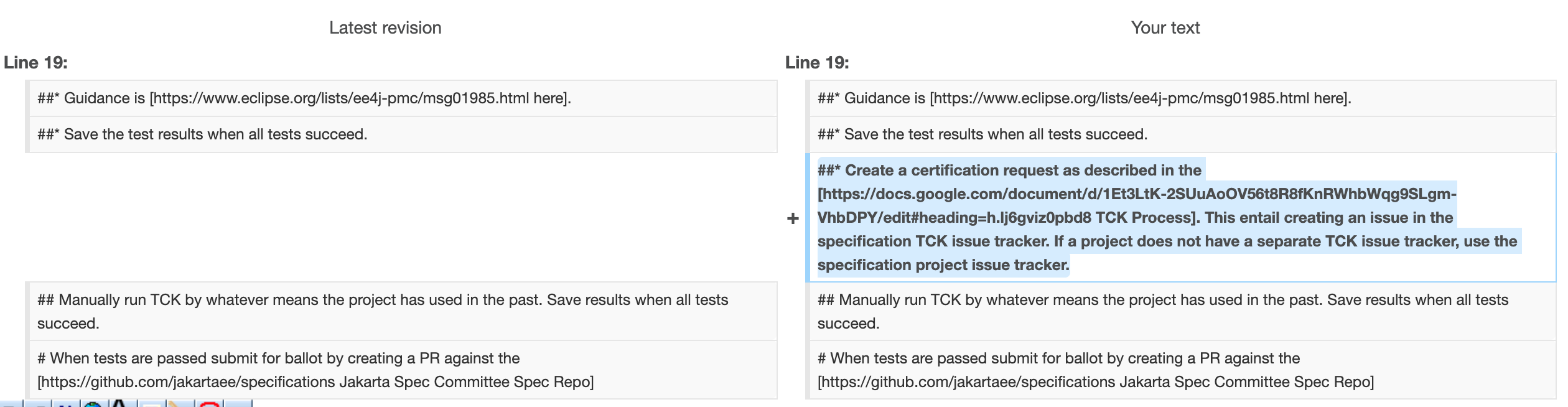Image resolution: width=1568 pixels, height=407 pixels.
Task: Click the eclipse.org URL in Latest revision column
Action: [340, 98]
